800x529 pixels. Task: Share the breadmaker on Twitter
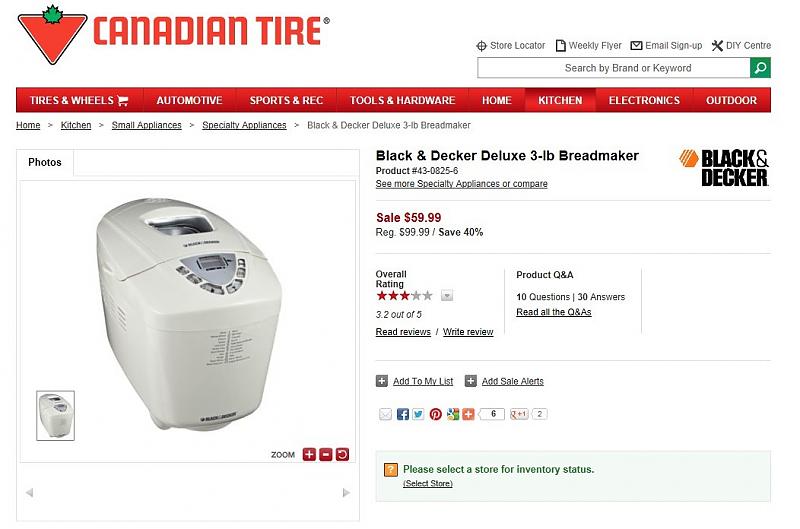coord(418,414)
